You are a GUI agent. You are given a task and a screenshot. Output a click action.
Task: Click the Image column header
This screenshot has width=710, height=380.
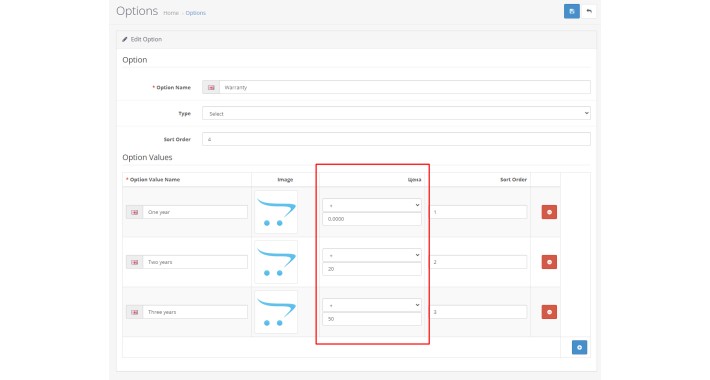pos(285,180)
